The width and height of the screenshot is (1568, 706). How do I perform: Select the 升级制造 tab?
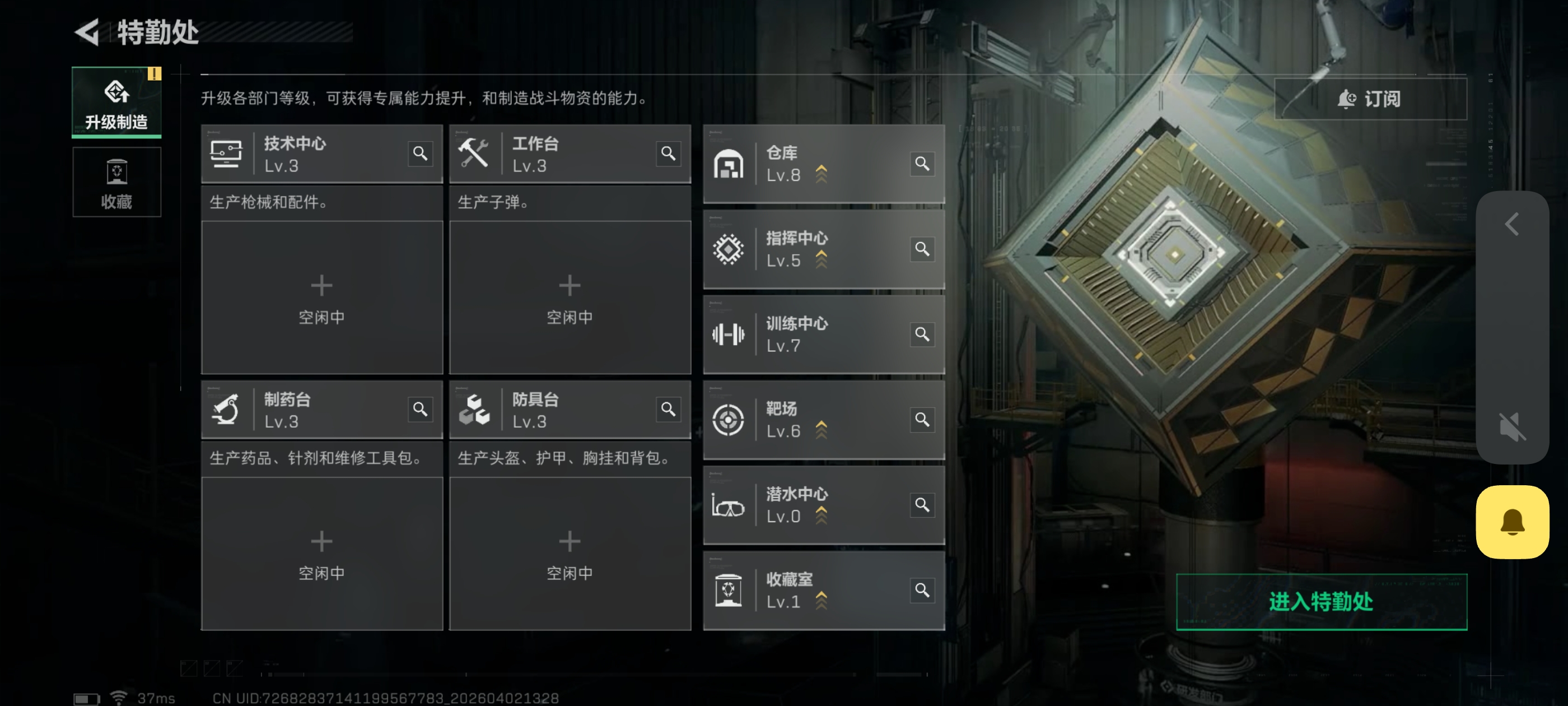point(116,102)
